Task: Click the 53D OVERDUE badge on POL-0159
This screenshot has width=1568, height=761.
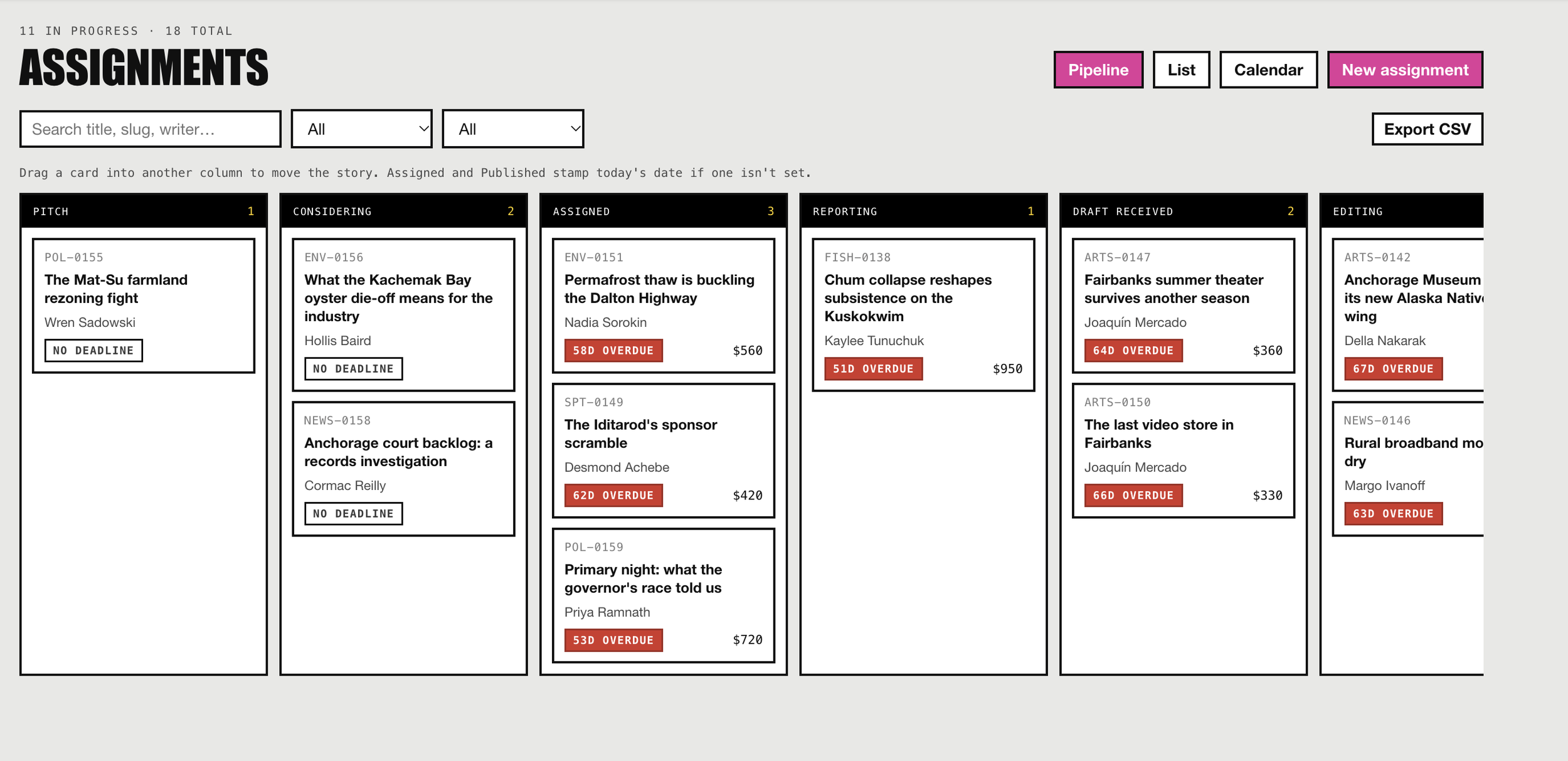Action: [613, 641]
